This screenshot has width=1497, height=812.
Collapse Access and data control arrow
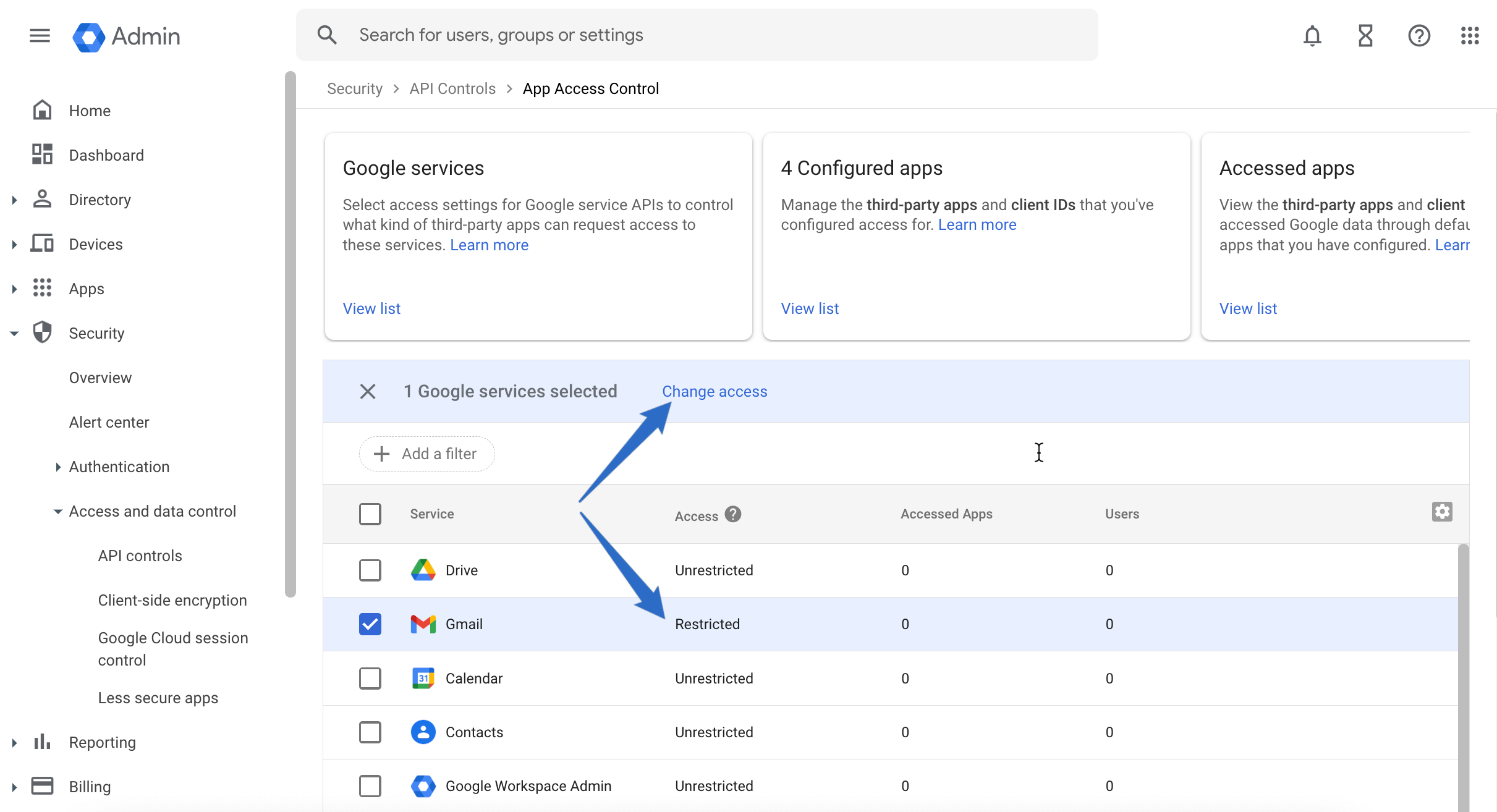click(x=57, y=511)
